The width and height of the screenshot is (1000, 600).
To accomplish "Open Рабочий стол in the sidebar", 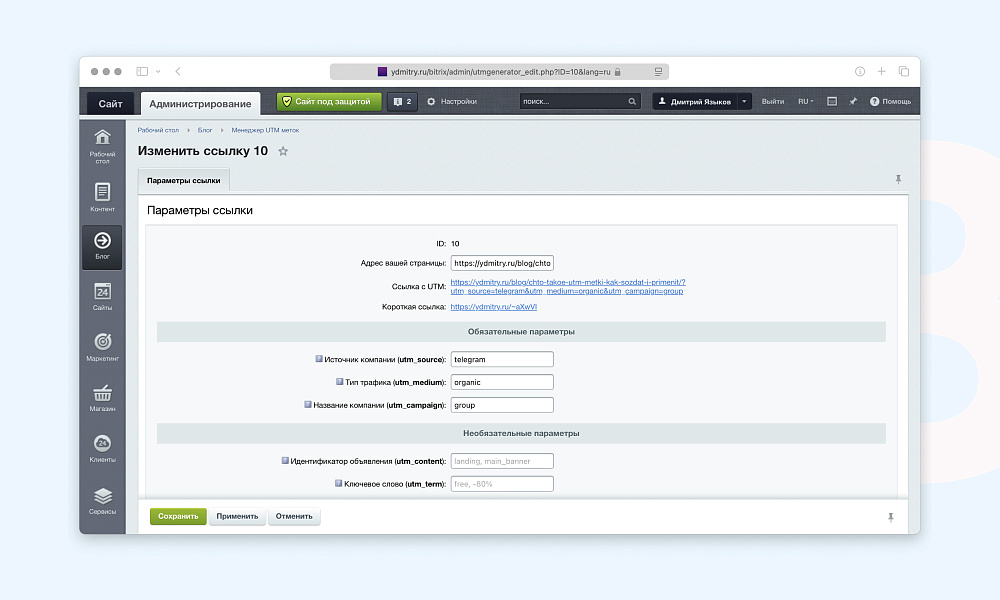I will tap(102, 144).
